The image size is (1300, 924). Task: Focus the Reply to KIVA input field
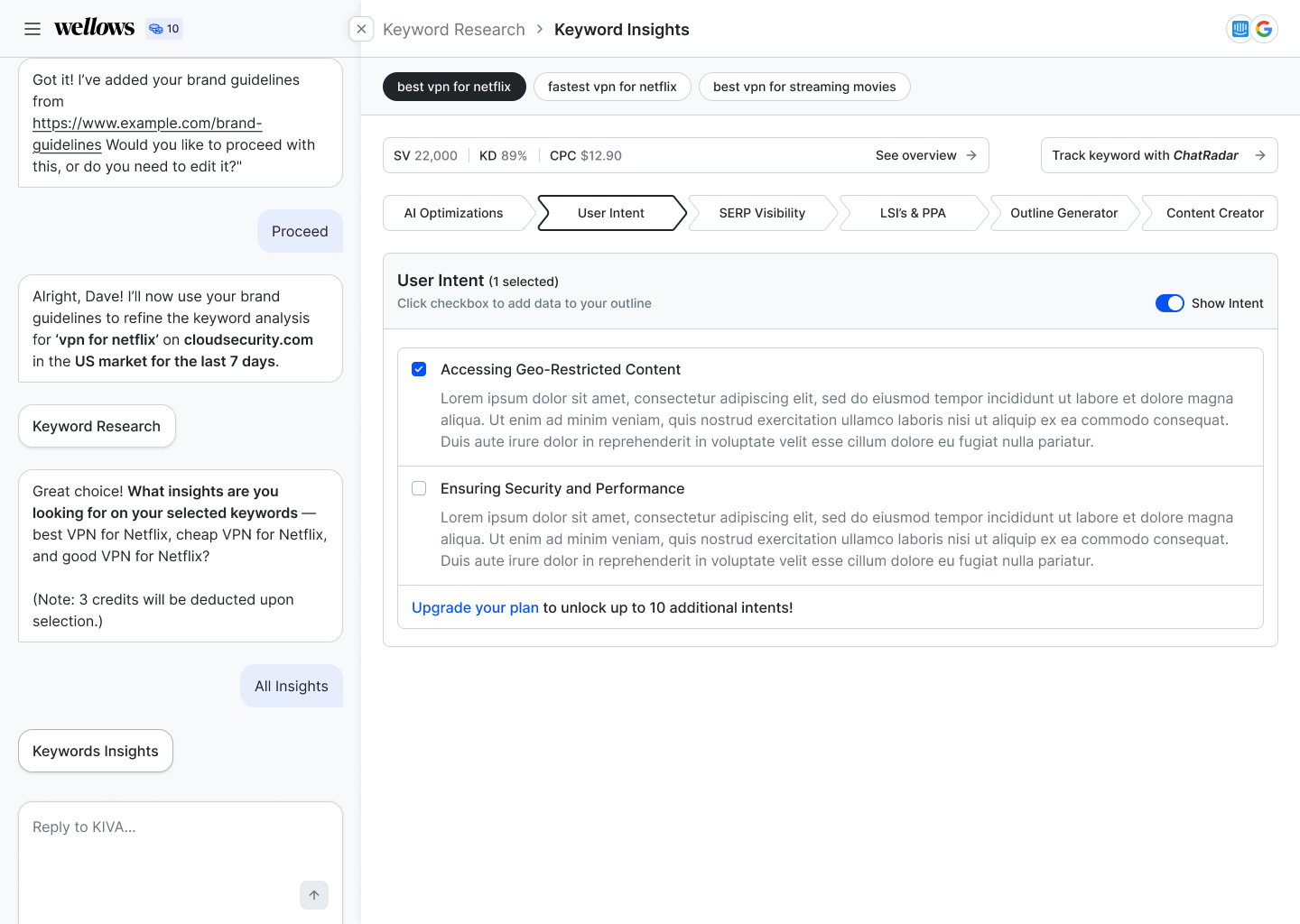(x=181, y=862)
